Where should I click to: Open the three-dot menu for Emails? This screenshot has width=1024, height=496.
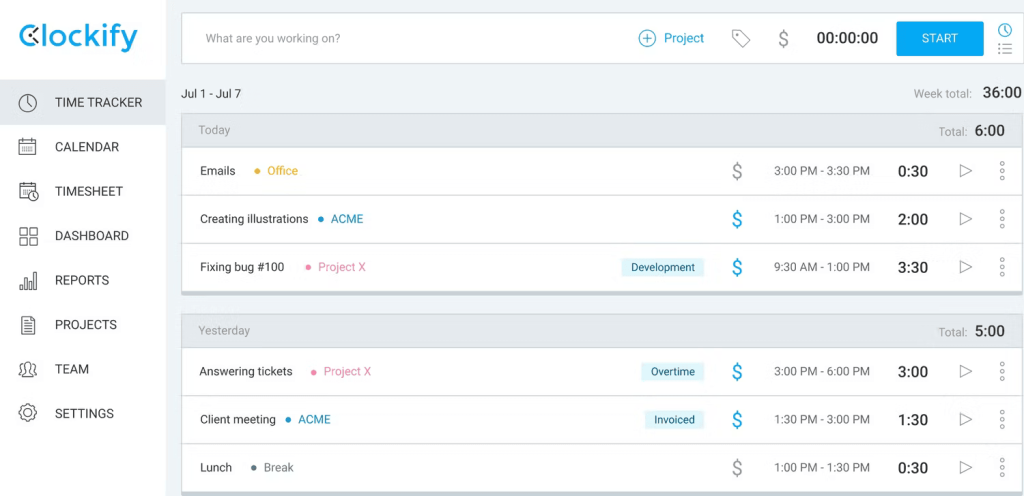pos(1002,171)
